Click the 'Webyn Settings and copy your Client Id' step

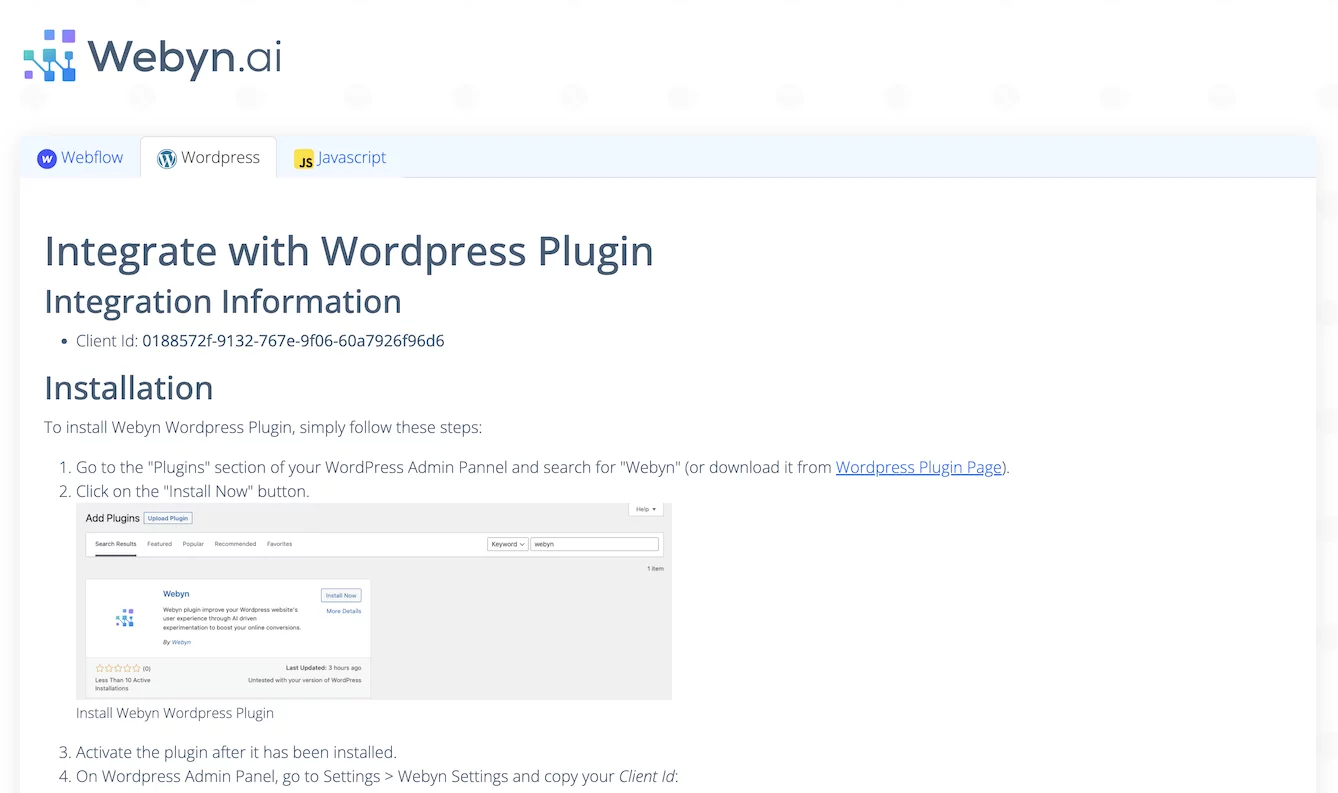click(377, 776)
